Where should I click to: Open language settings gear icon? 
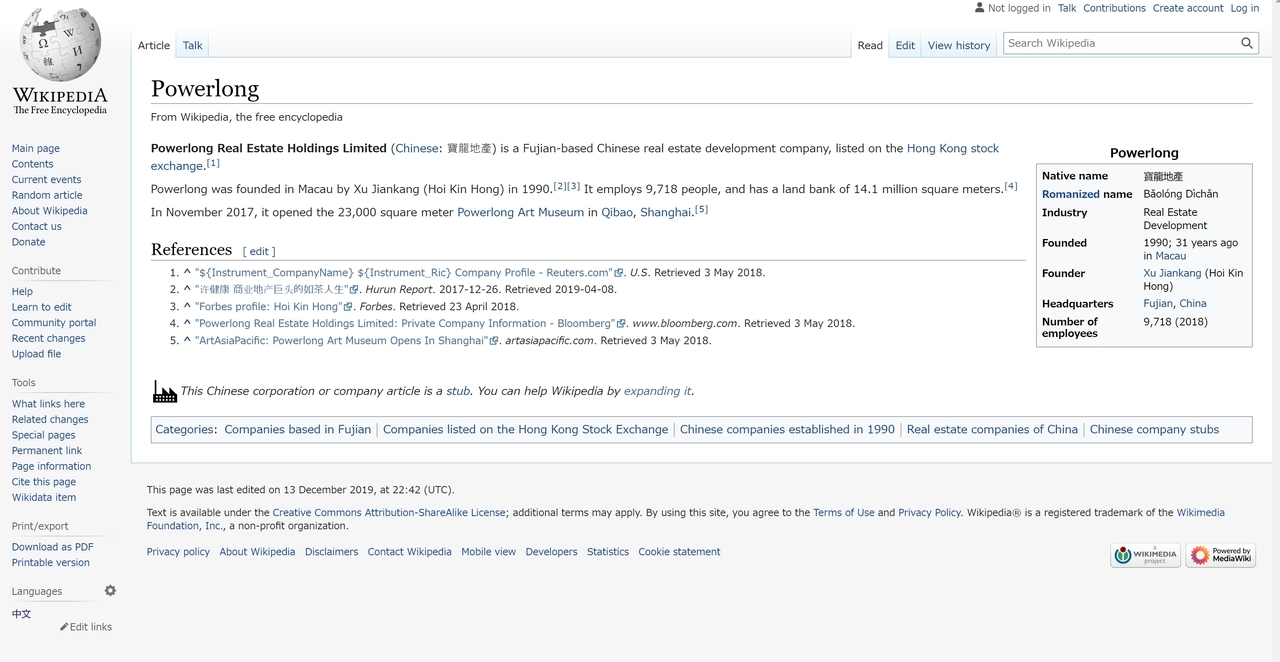[x=110, y=591]
